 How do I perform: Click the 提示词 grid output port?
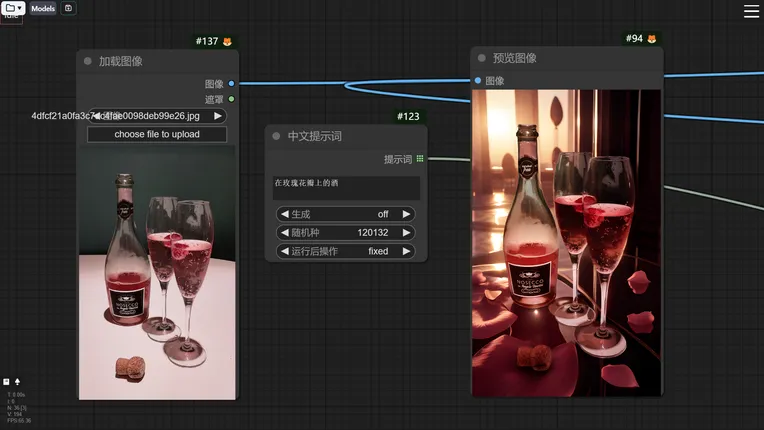(420, 159)
